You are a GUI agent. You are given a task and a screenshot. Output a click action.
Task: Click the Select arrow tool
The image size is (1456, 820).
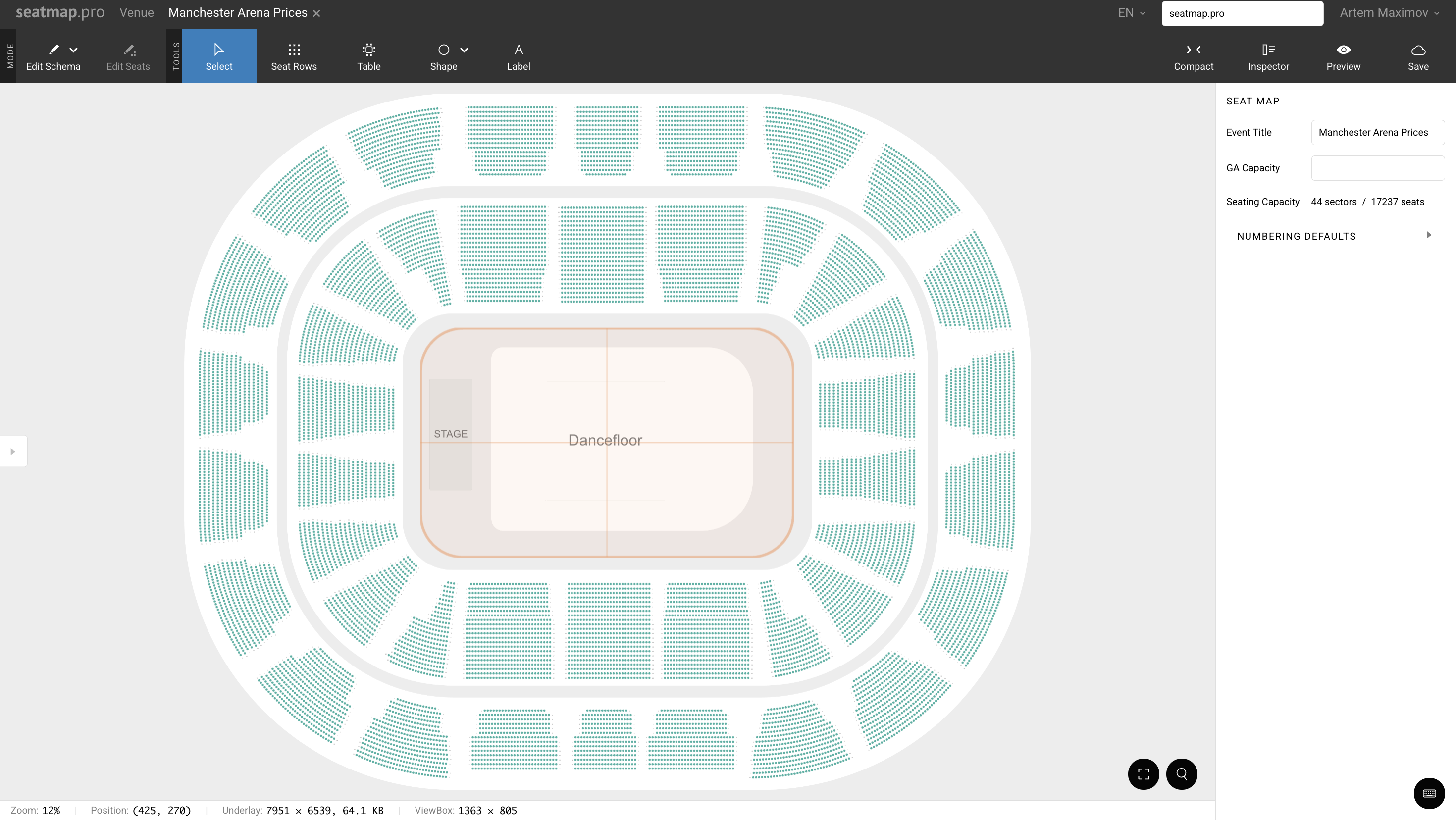(219, 56)
